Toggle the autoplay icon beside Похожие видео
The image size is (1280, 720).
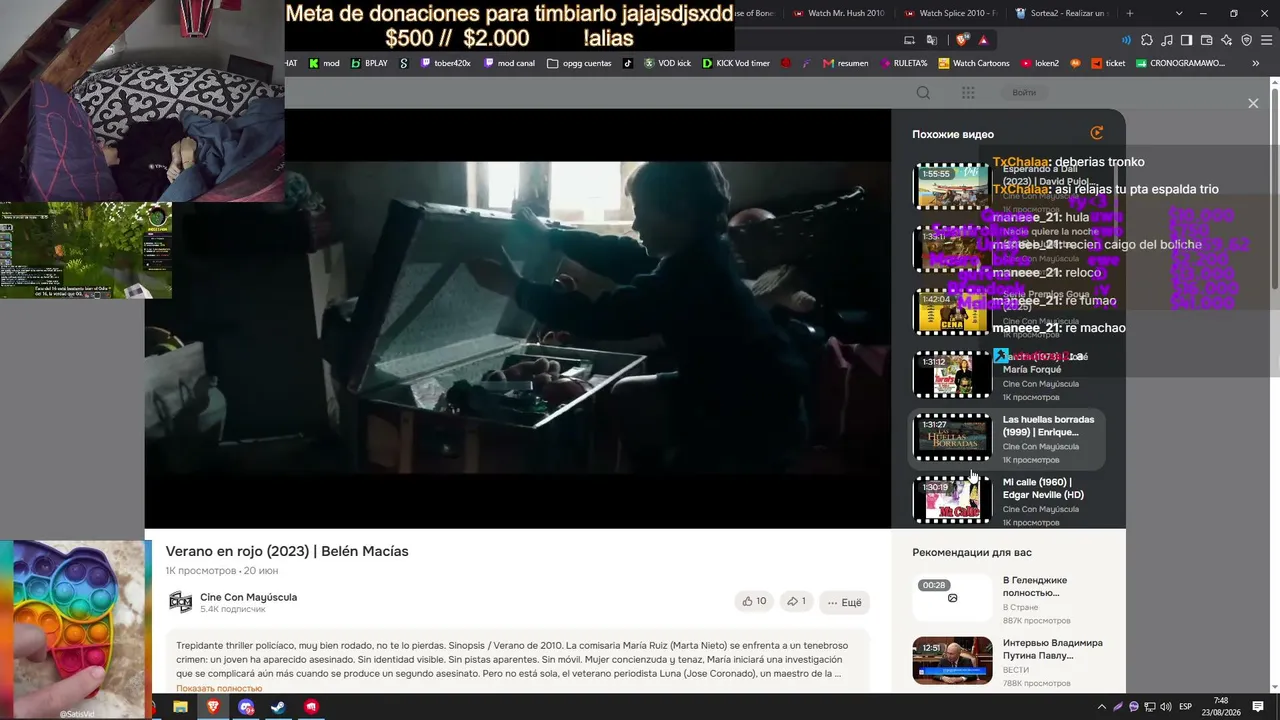[x=1097, y=133]
